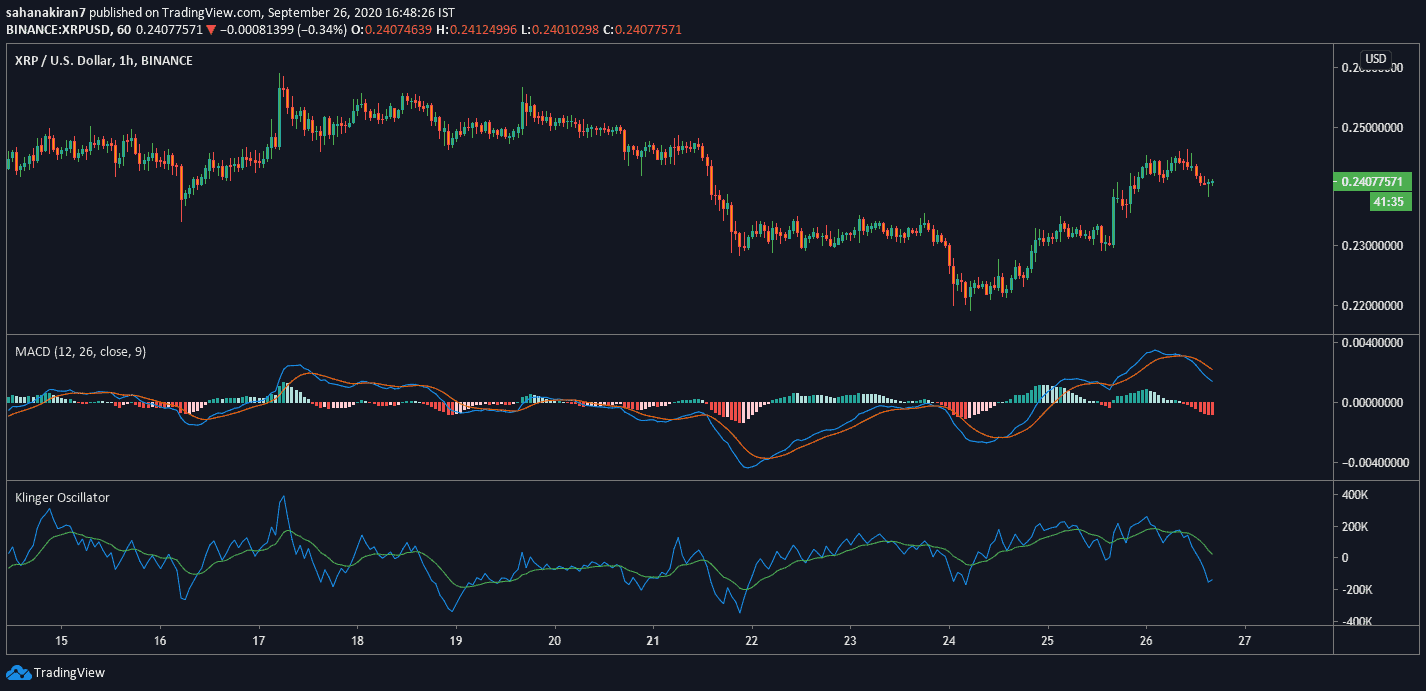Click the date 15 on the time axis
Screen dimensions: 1426x691
pos(61,640)
